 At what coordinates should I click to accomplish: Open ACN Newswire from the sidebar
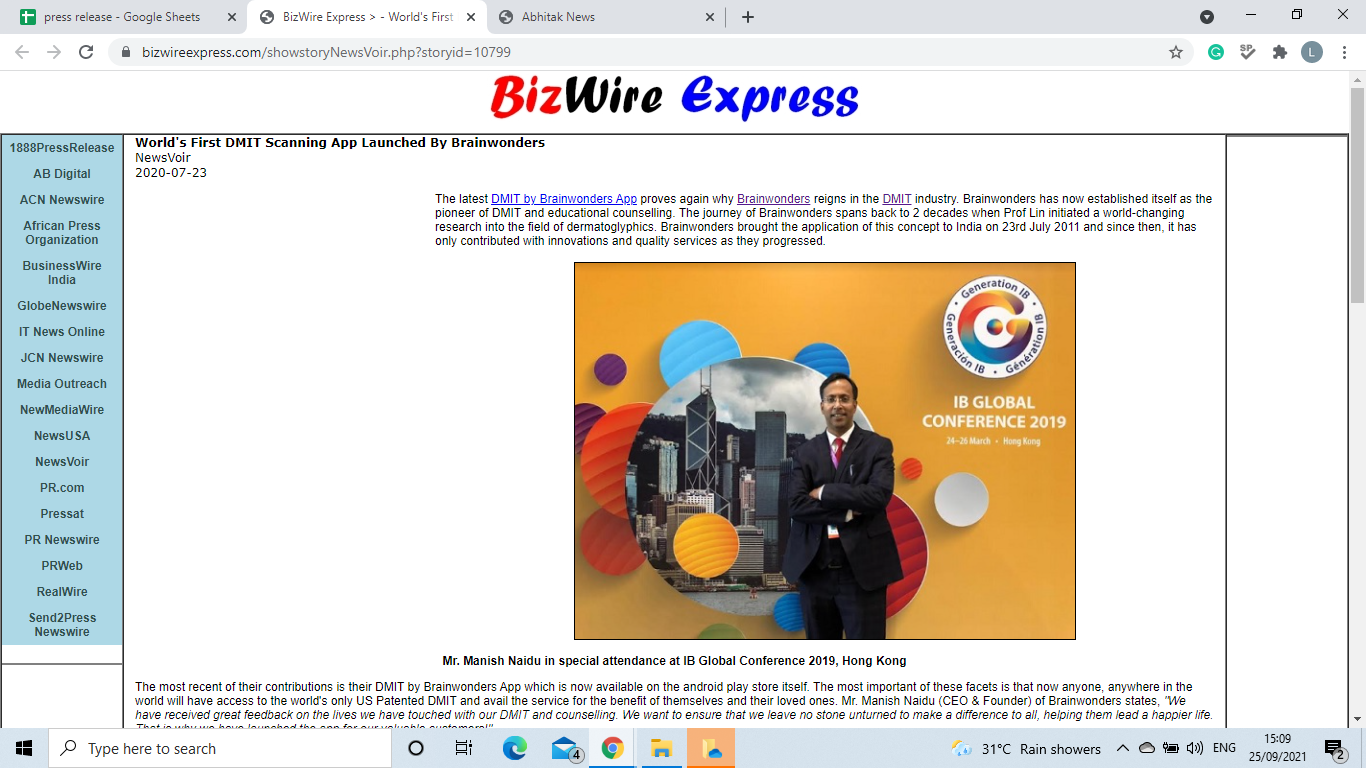click(62, 200)
